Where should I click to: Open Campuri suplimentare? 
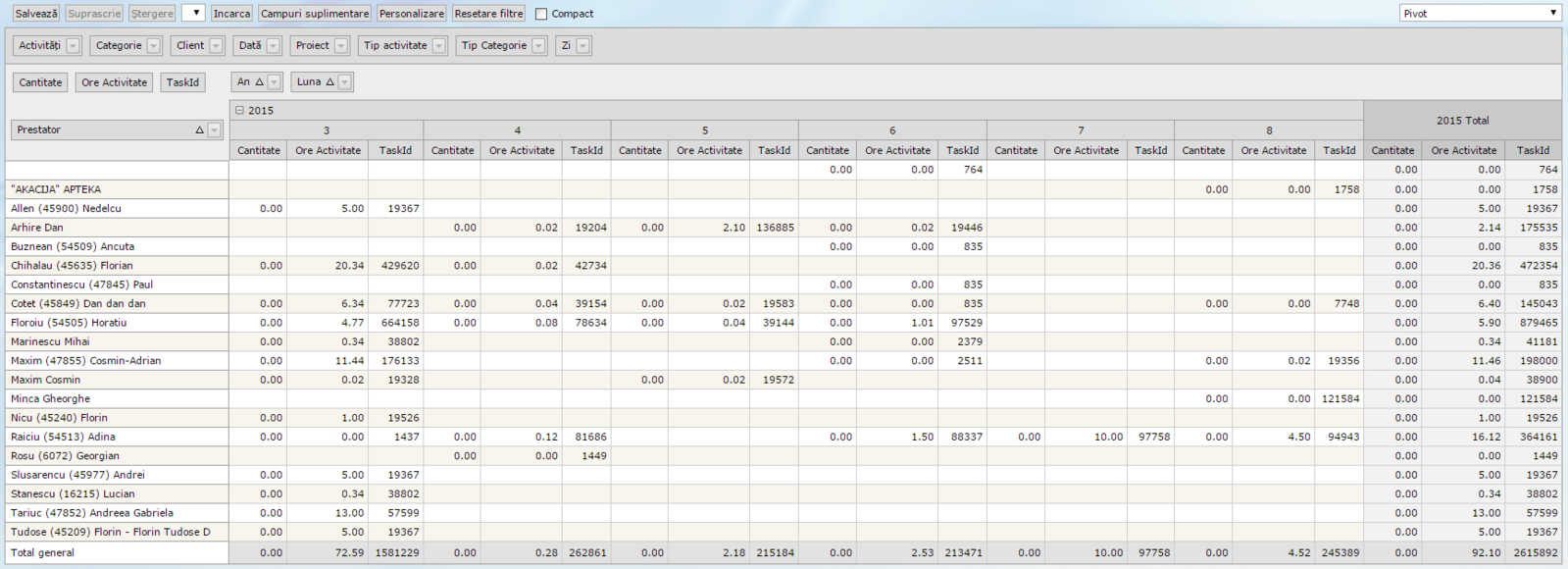click(315, 14)
